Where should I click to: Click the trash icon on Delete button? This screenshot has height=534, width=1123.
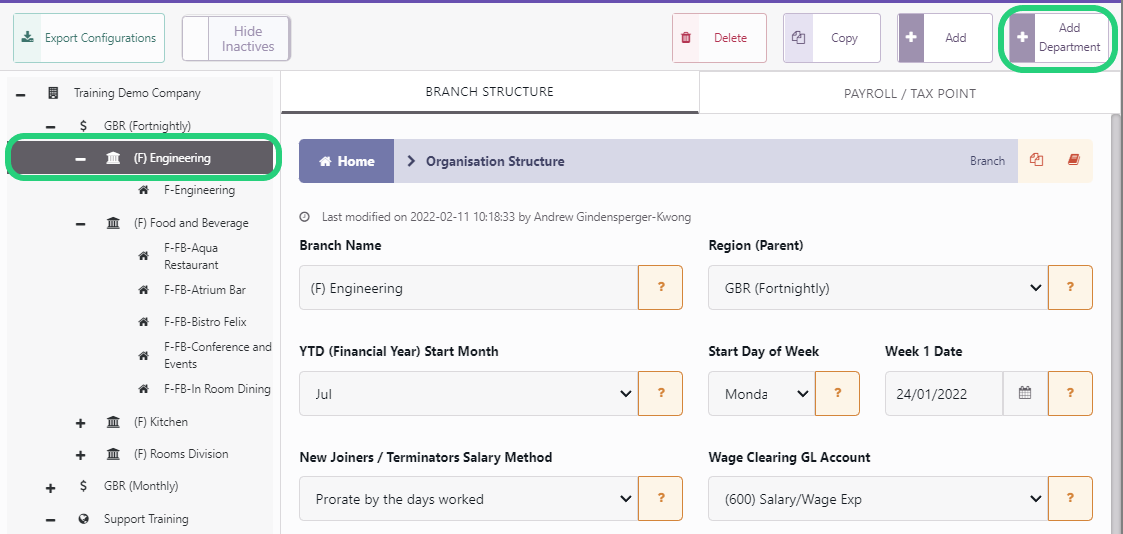click(x=686, y=38)
